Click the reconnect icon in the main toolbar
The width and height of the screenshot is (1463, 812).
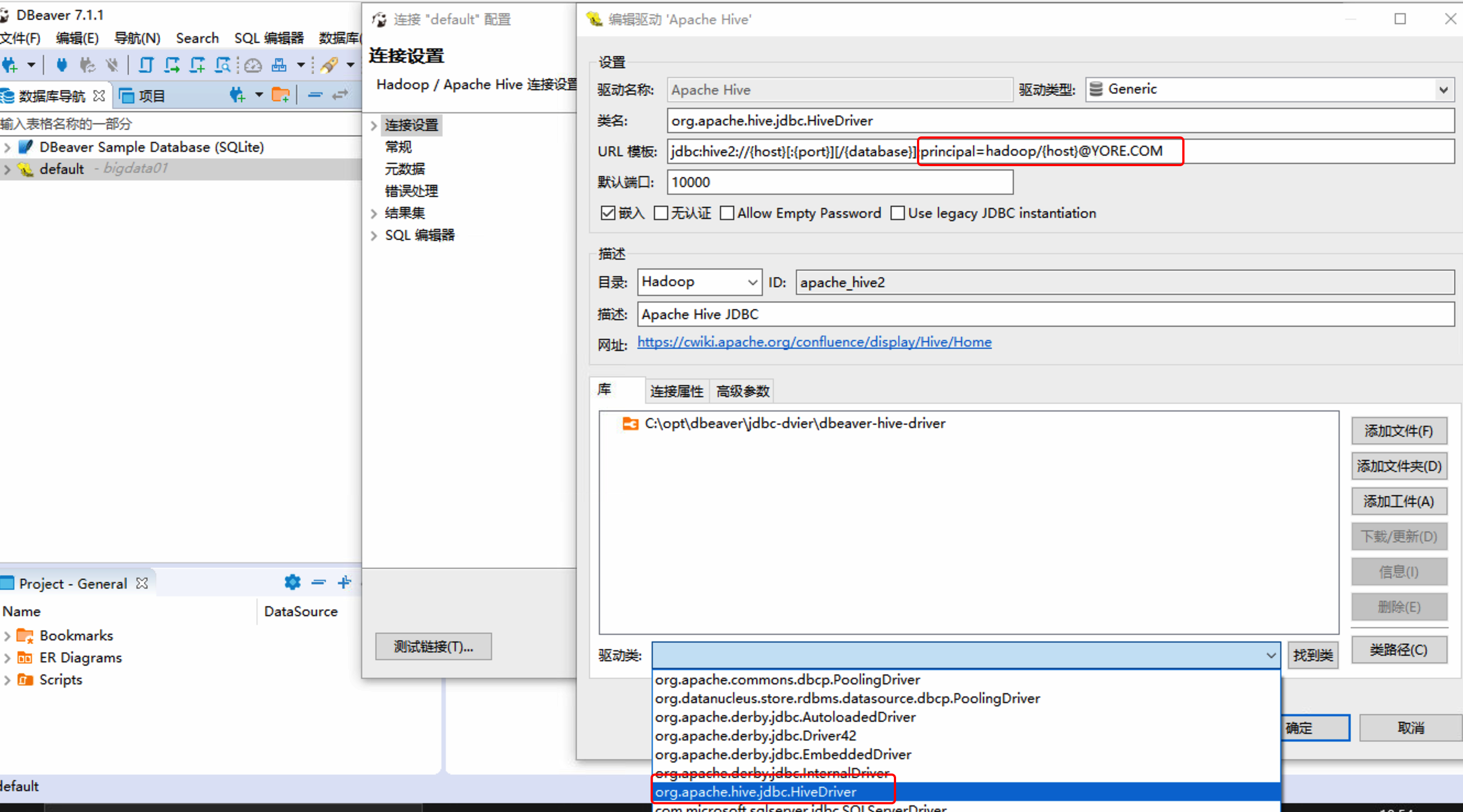coord(86,65)
